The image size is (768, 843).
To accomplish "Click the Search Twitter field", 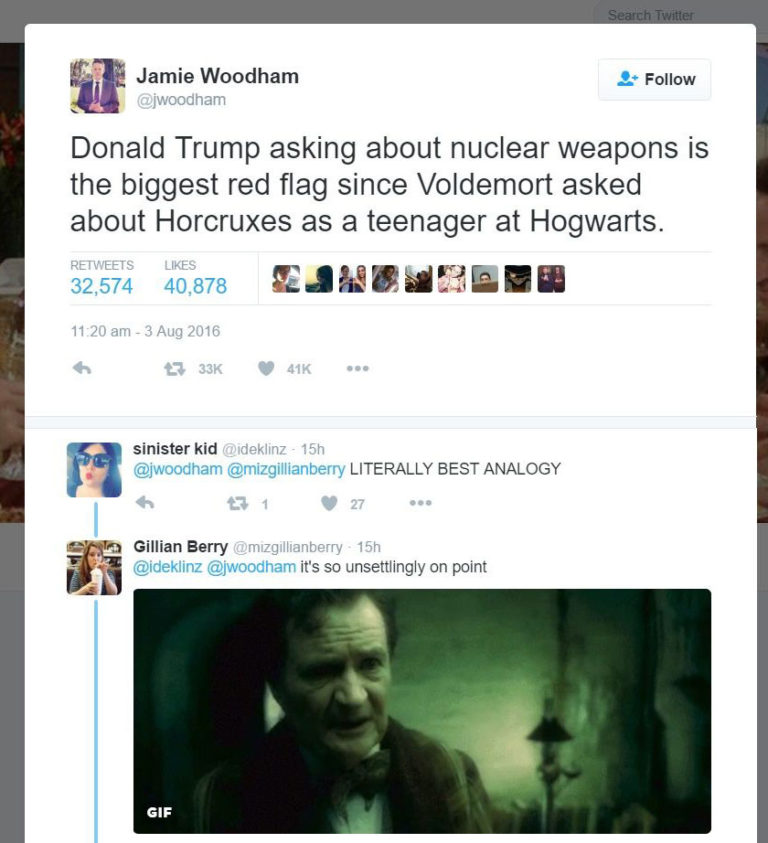I will [x=650, y=15].
